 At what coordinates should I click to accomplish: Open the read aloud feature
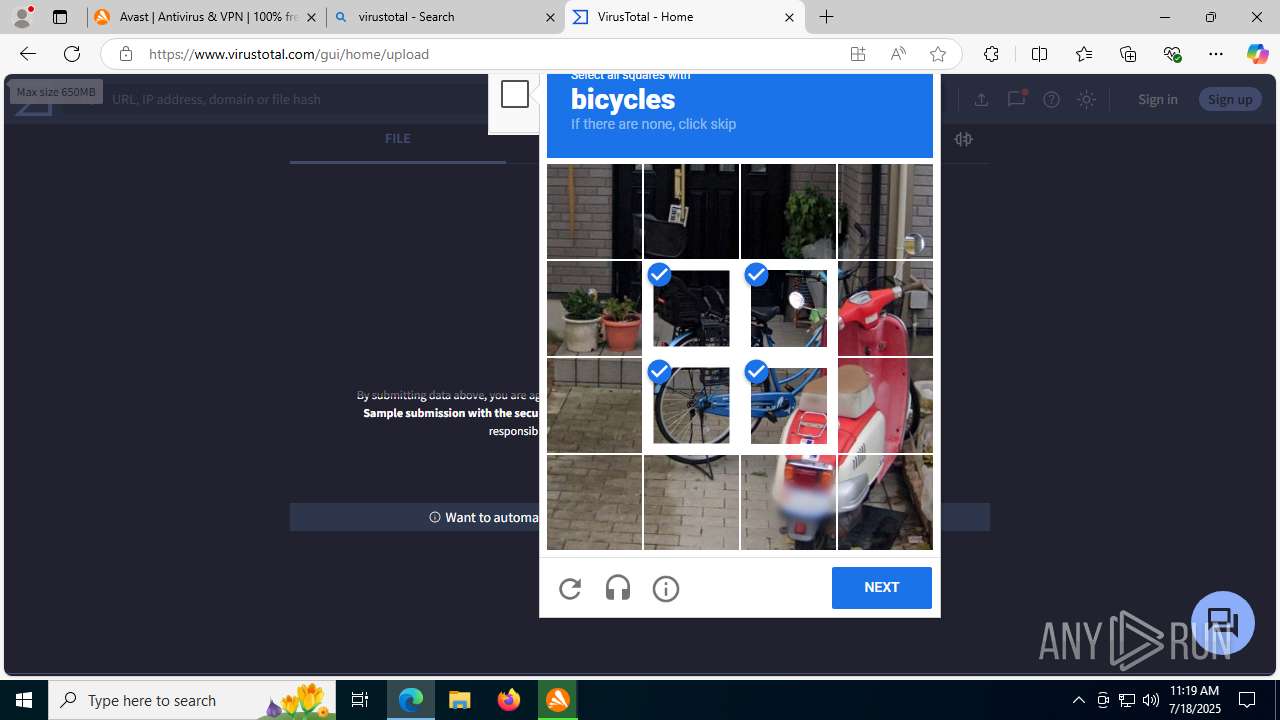(x=898, y=54)
